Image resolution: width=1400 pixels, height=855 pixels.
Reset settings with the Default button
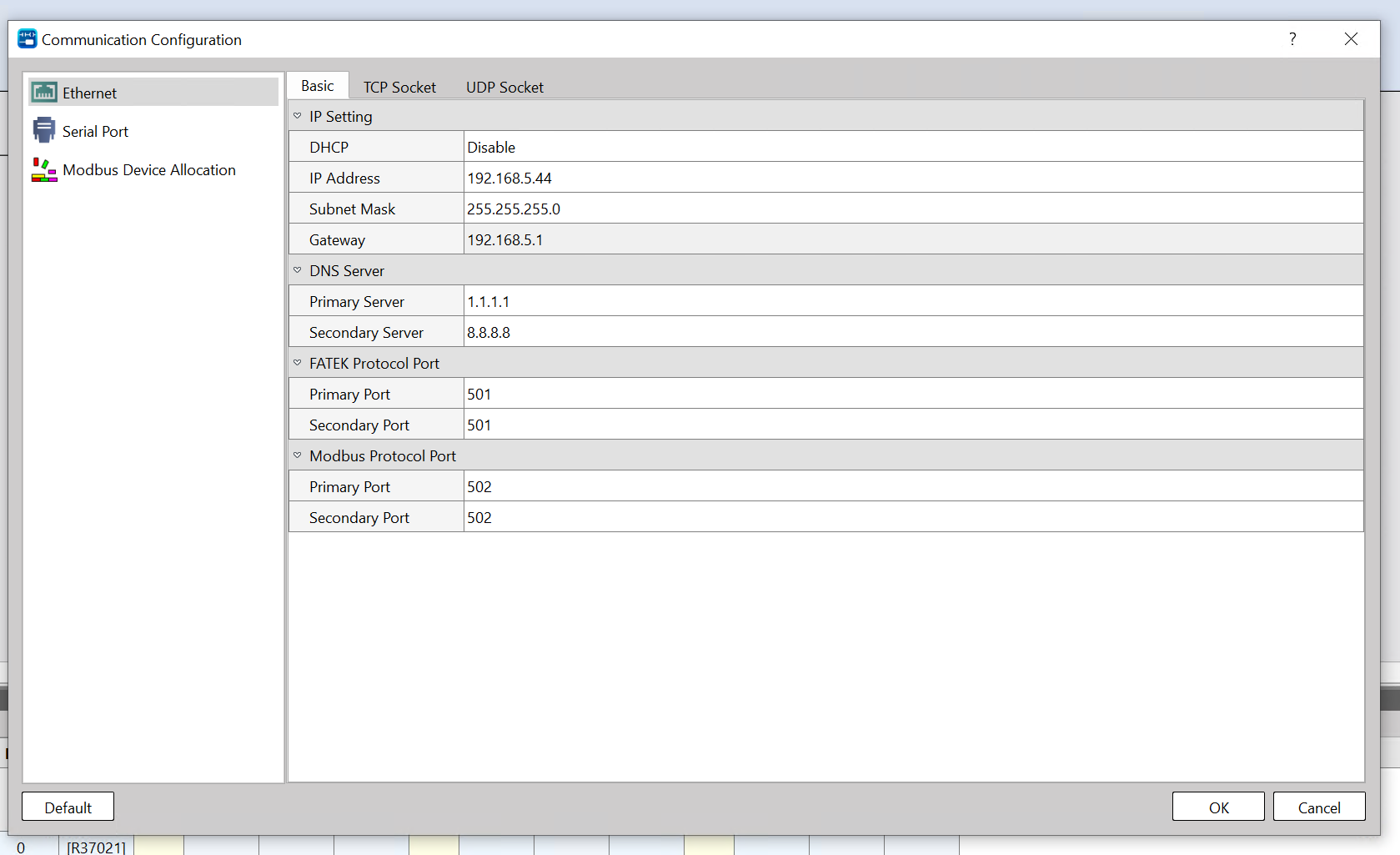tap(68, 807)
